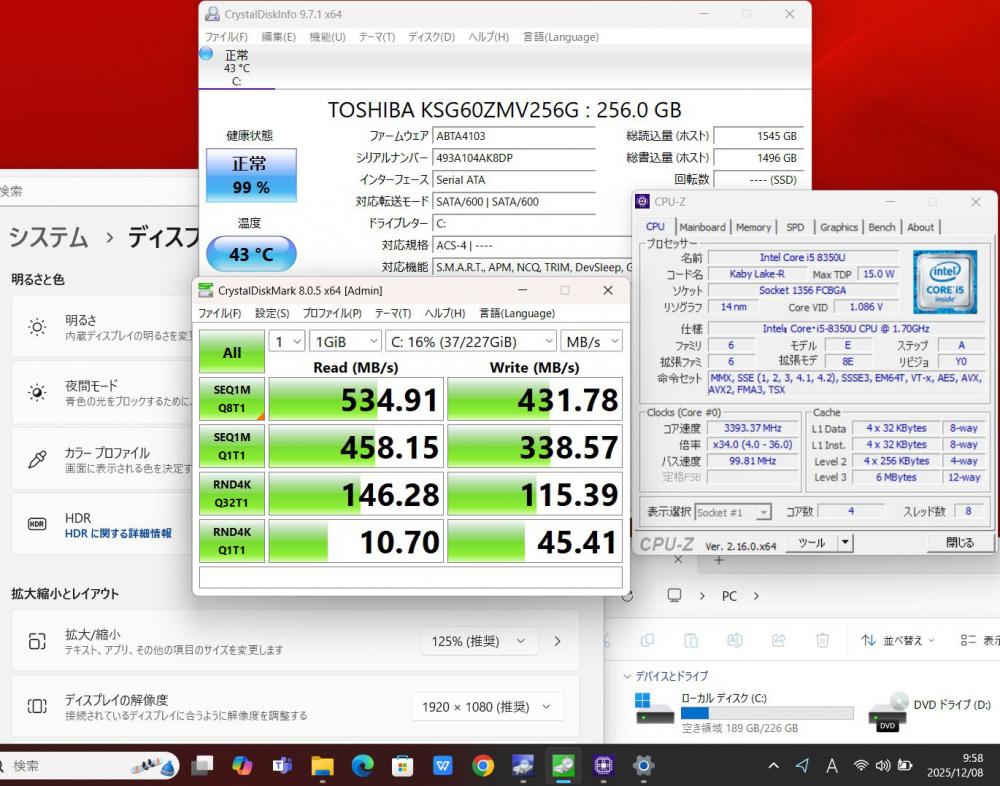This screenshot has width=1000, height=786.
Task: Open the 1GiB test size dropdown
Action: [344, 342]
